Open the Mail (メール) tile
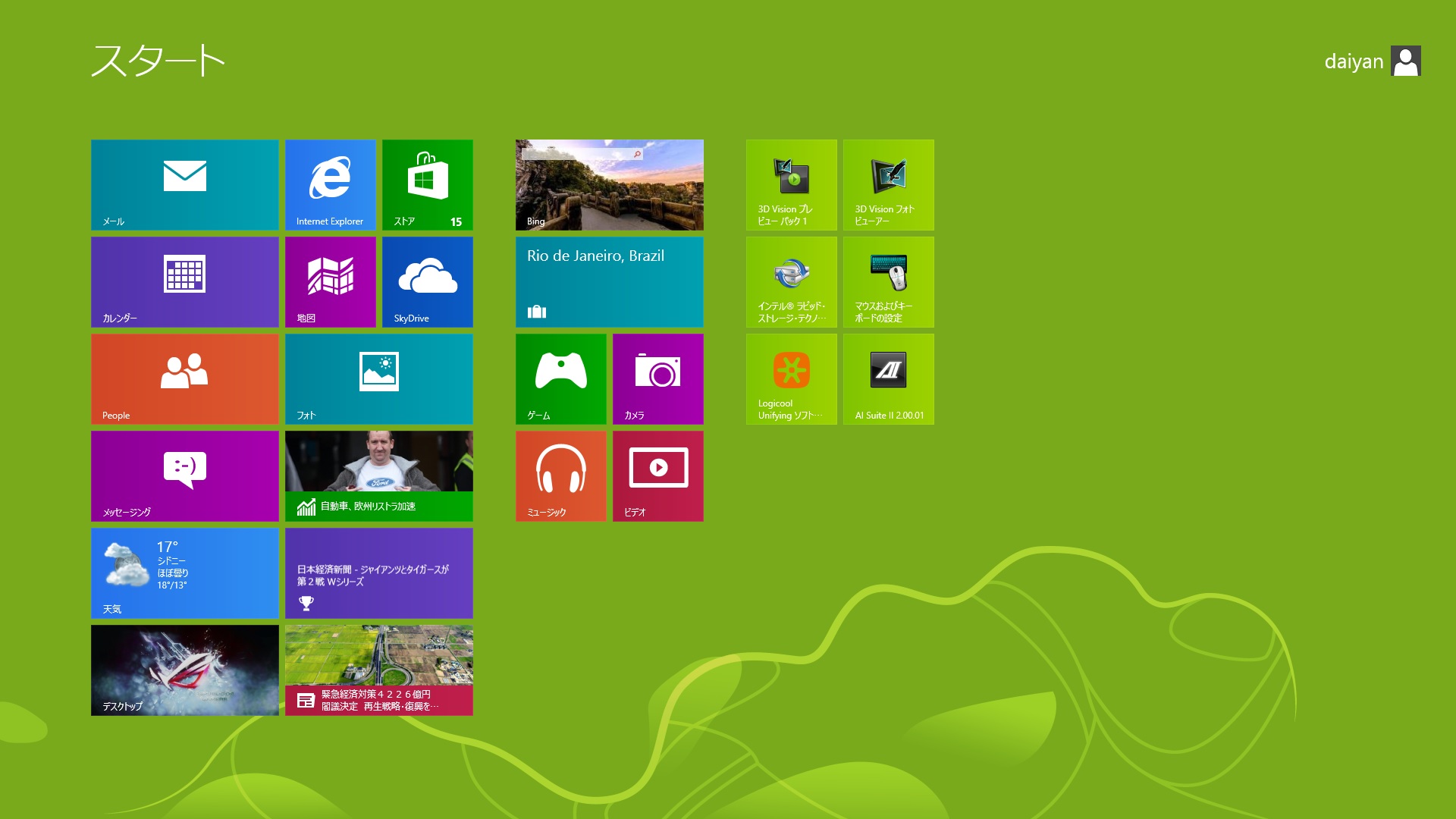Image resolution: width=1456 pixels, height=819 pixels. (x=184, y=184)
